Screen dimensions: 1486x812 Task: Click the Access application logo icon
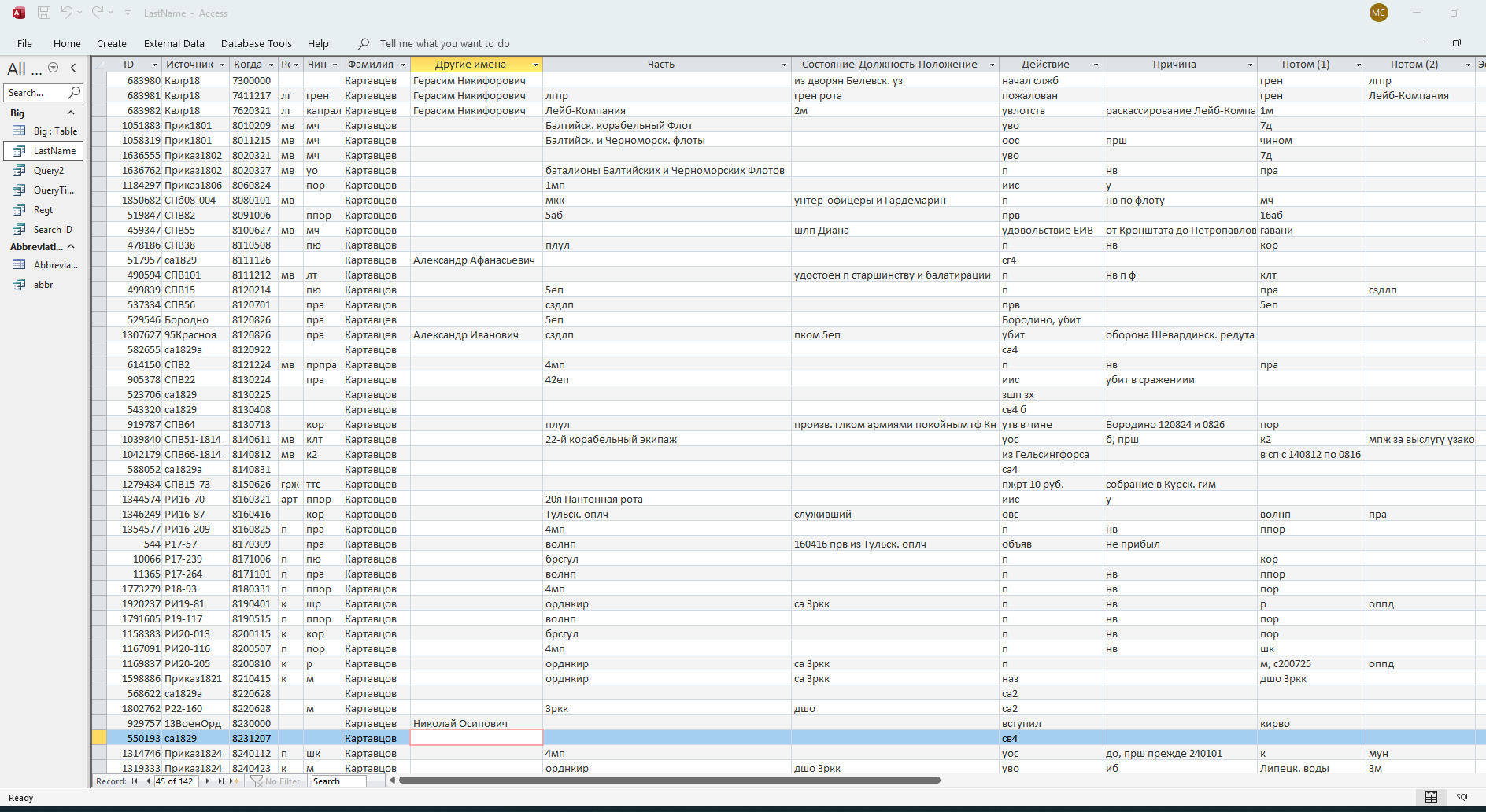click(x=18, y=13)
